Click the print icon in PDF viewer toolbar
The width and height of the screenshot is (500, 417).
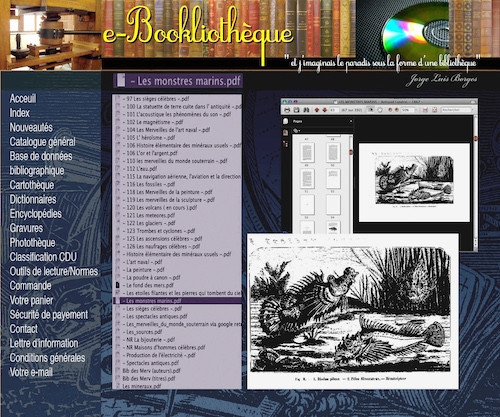click(287, 110)
